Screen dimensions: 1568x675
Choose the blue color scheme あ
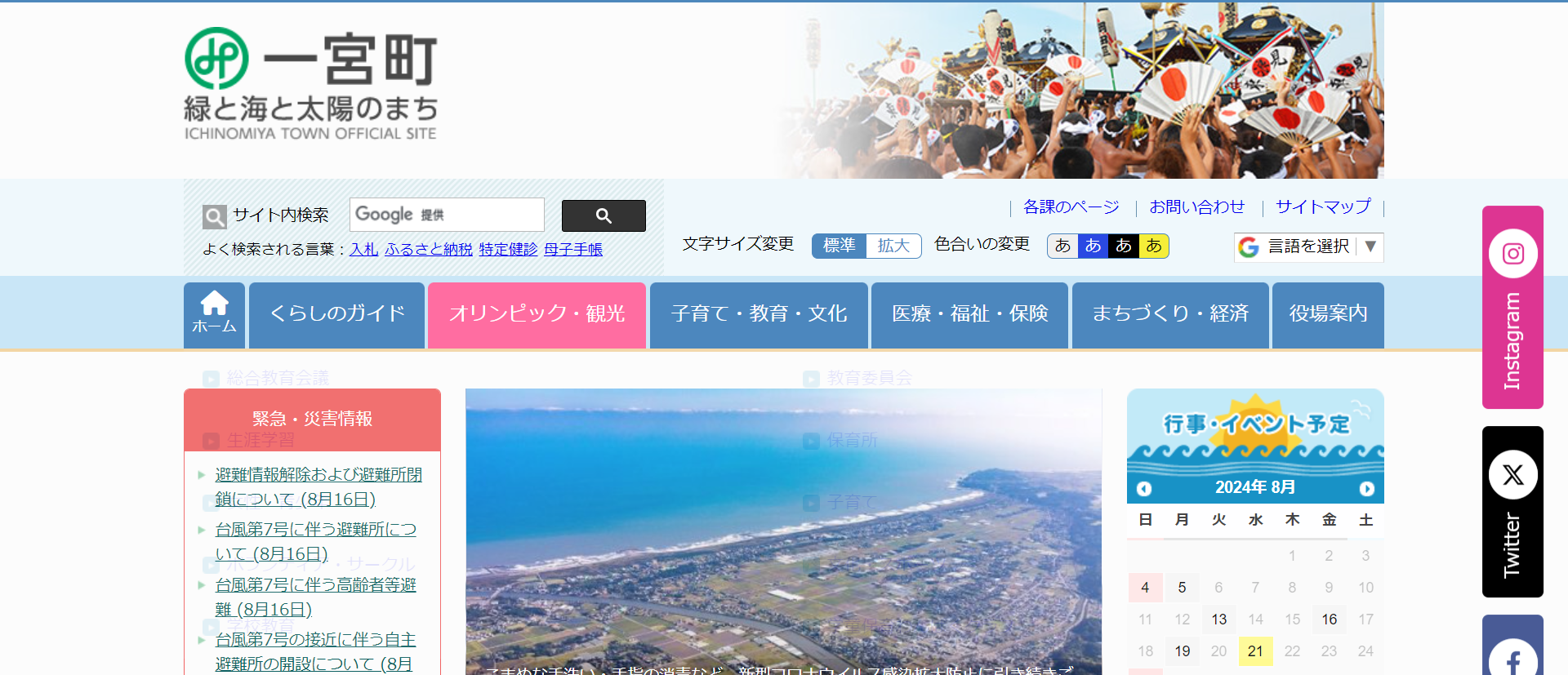[x=1093, y=246]
